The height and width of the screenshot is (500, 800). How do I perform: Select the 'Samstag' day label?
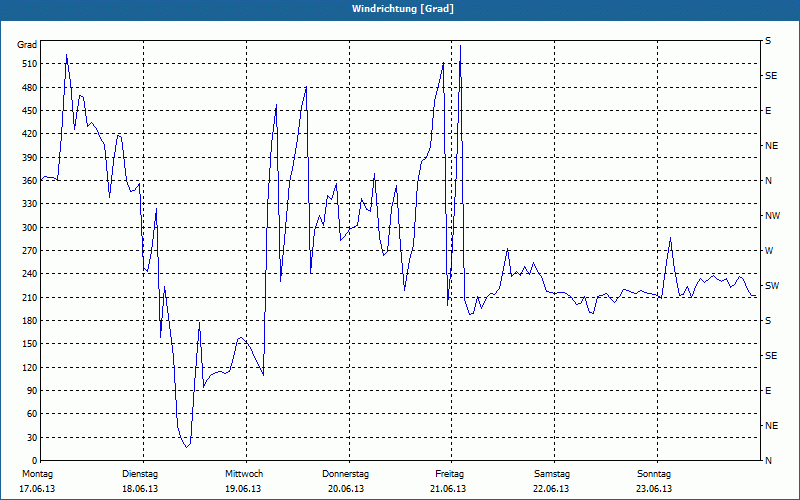coord(552,474)
